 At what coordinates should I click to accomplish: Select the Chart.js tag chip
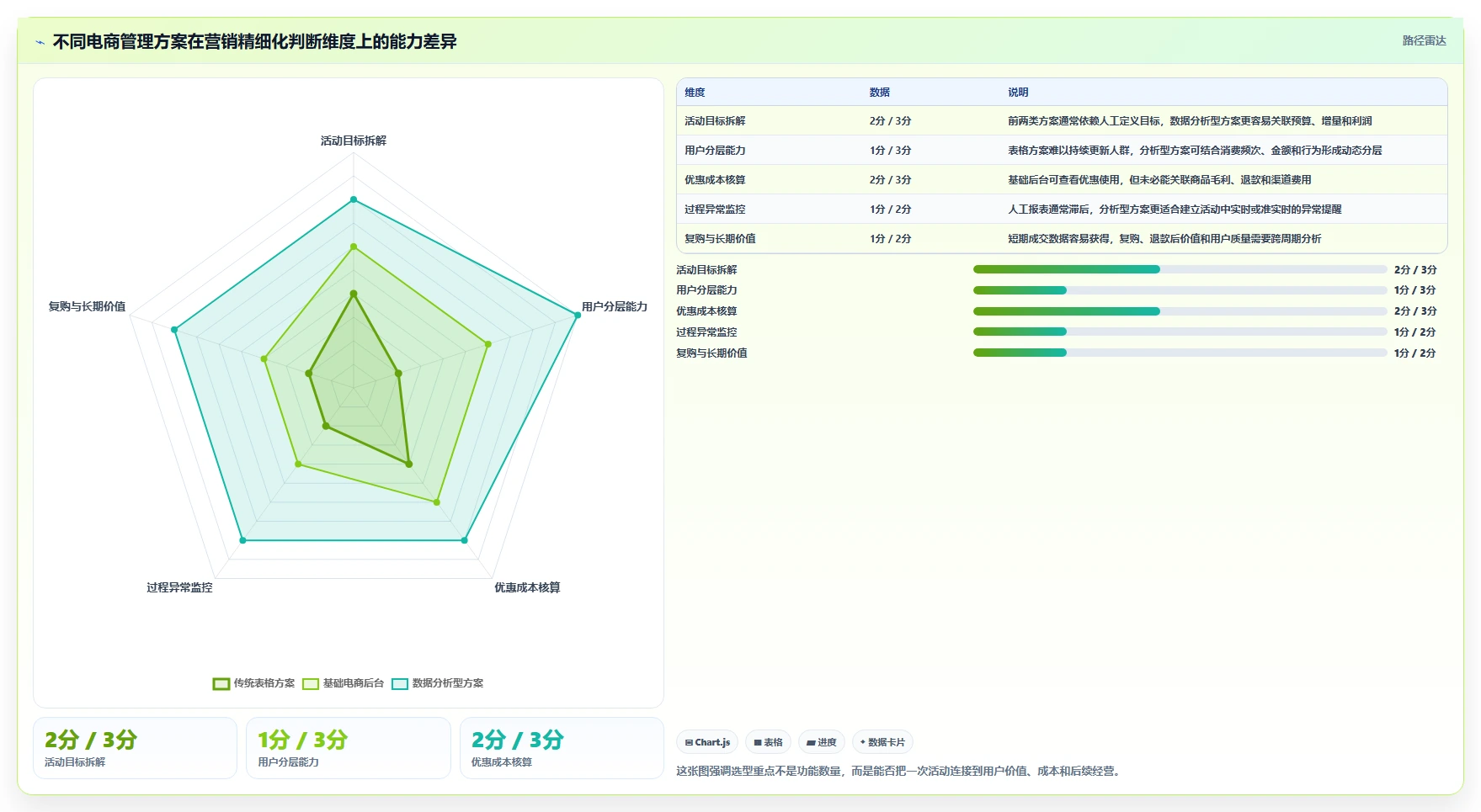tap(707, 742)
